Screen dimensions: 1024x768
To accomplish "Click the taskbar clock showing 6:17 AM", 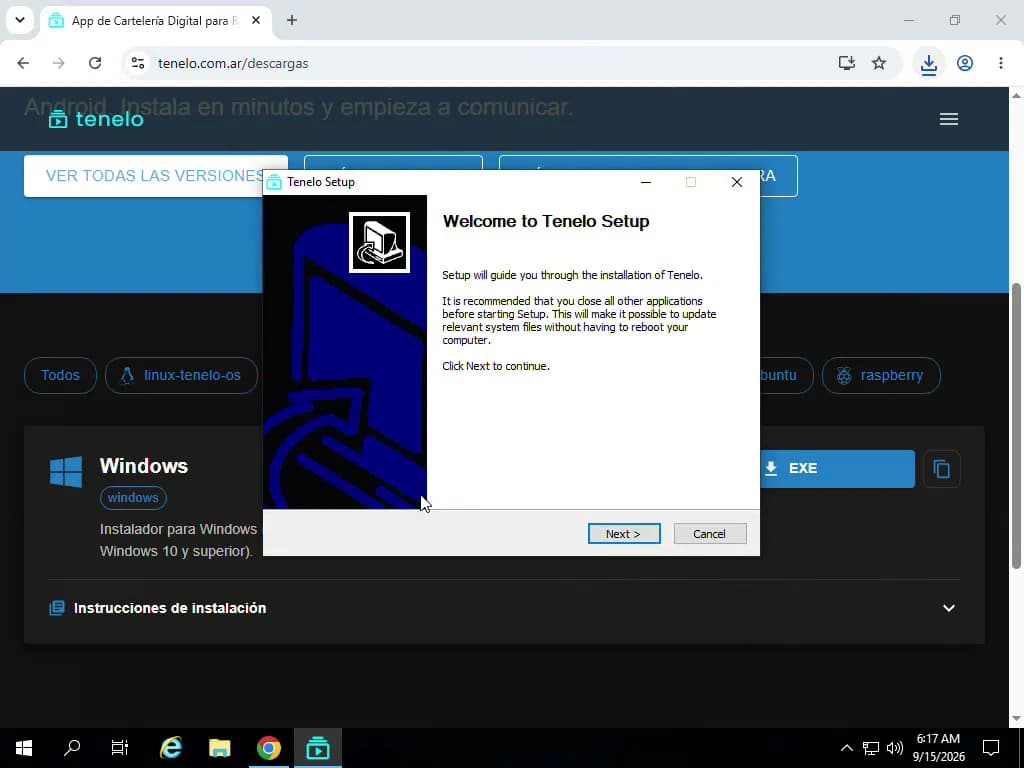I will coord(938,748).
